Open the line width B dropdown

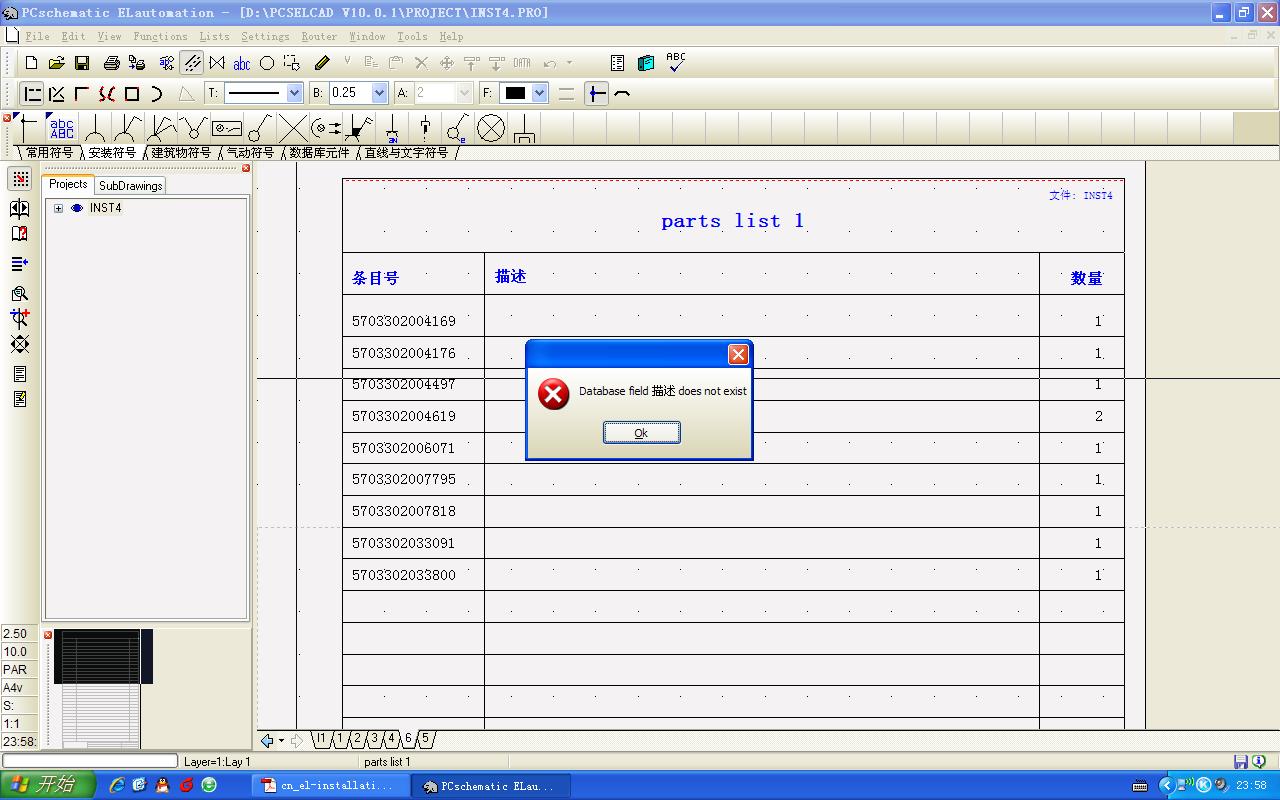[x=379, y=93]
